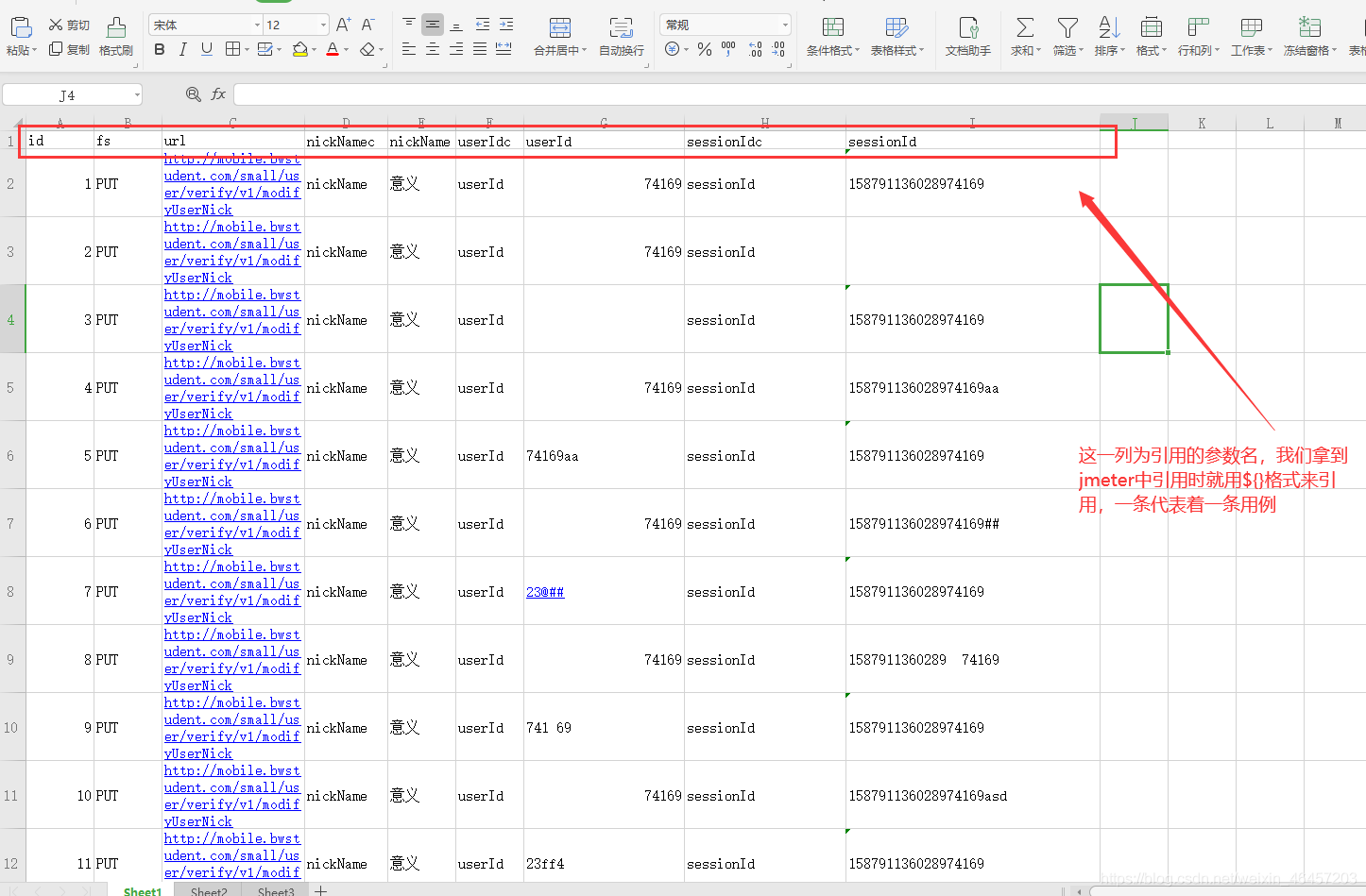The image size is (1366, 896).
Task: Click the red font color swatch
Action: pyautogui.click(x=333, y=49)
